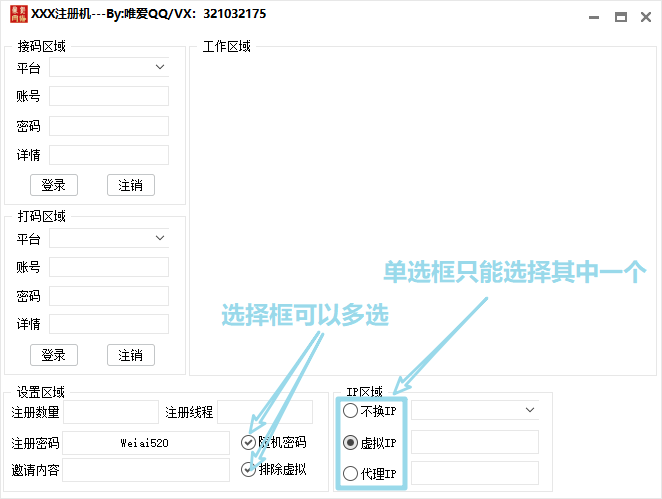Click the red app icon in title bar
Viewport: 662px width, 499px height.
(19, 14)
